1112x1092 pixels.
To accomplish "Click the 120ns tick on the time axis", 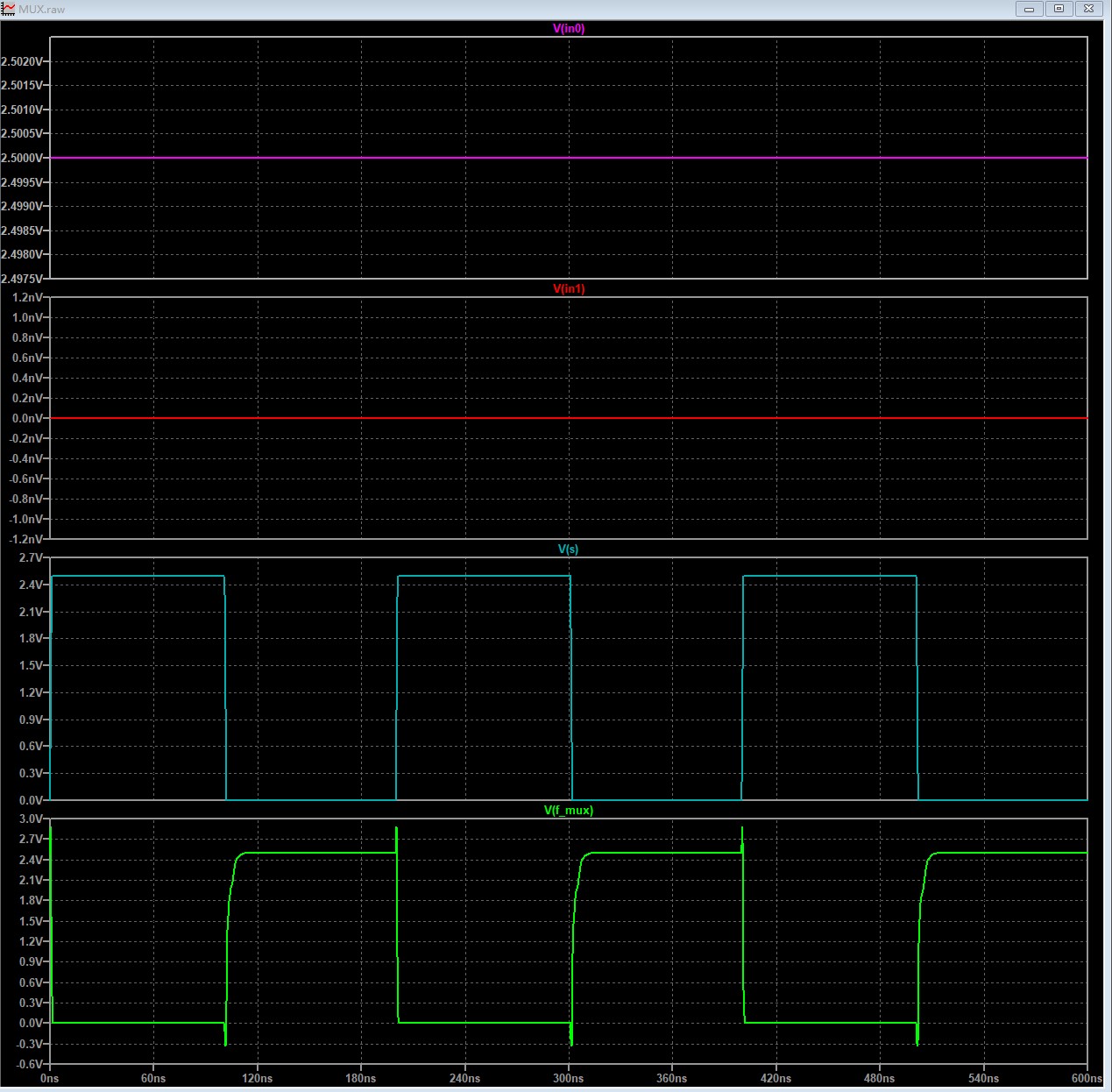I will (x=257, y=1078).
